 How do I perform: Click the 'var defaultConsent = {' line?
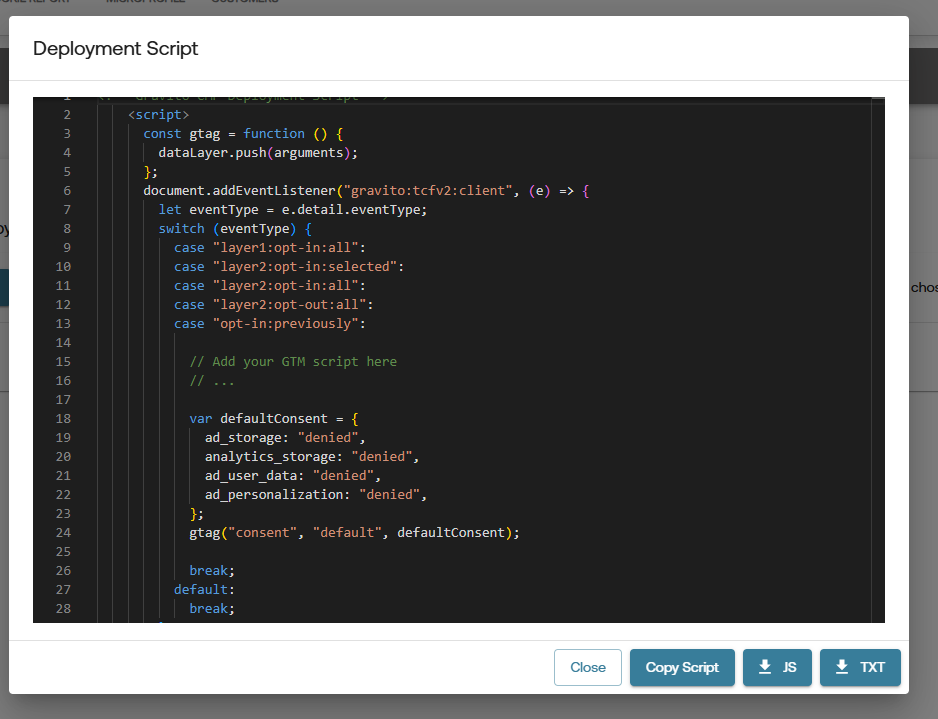click(x=274, y=419)
